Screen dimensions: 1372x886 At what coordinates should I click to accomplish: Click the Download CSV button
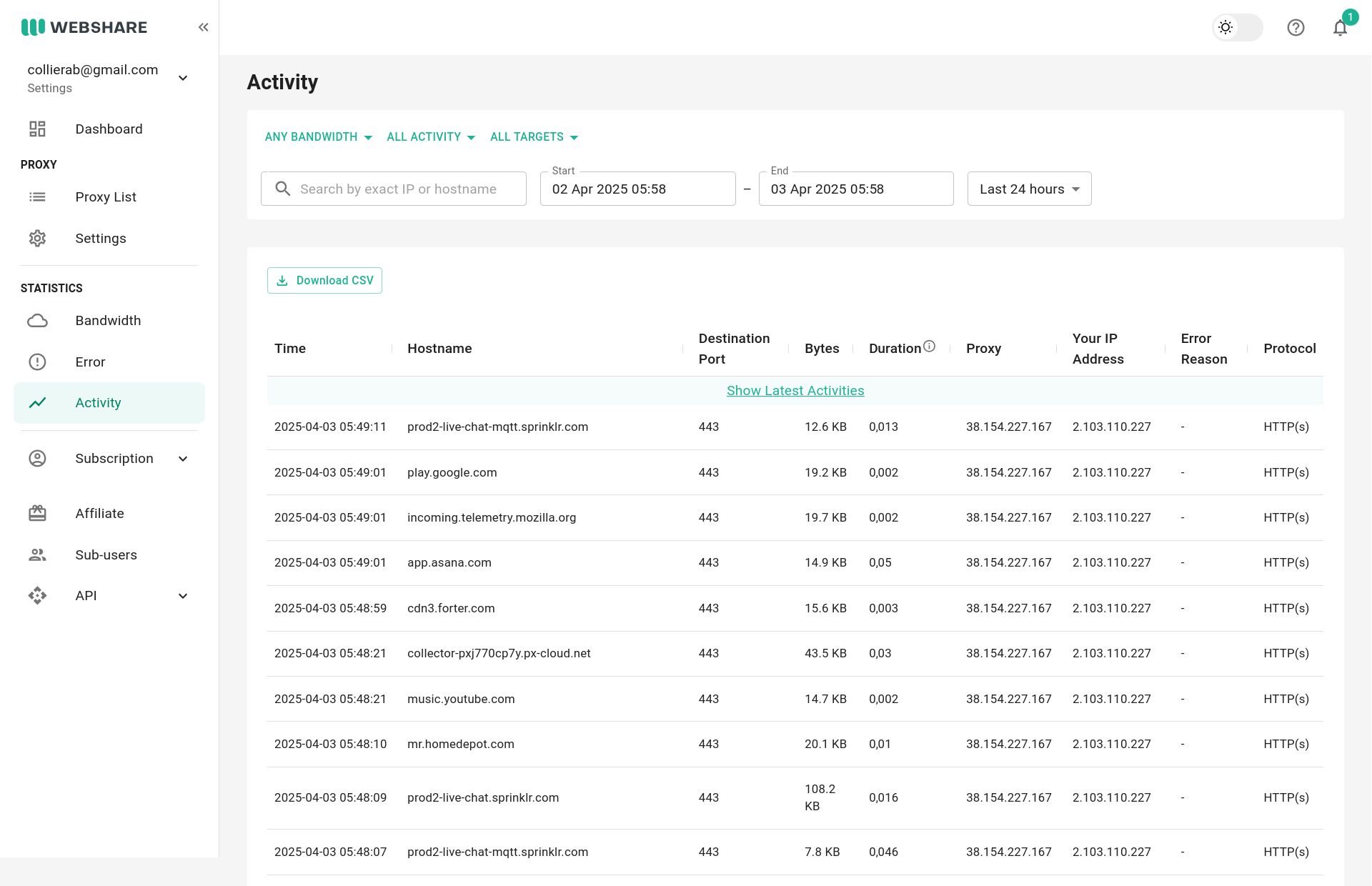(324, 281)
